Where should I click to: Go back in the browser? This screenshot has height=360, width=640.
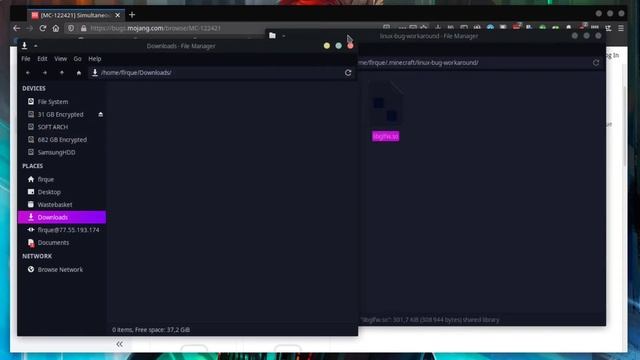[17, 28]
